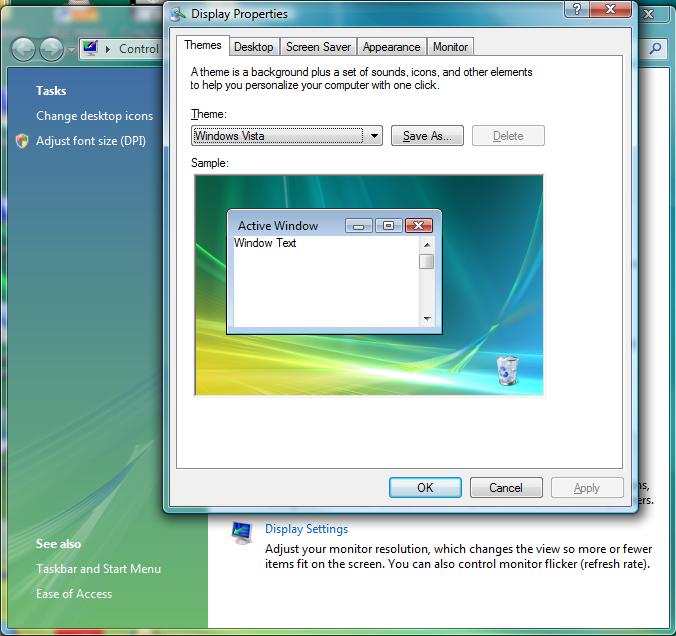Switch to the Themes tab
This screenshot has height=636, width=676.
[203, 45]
